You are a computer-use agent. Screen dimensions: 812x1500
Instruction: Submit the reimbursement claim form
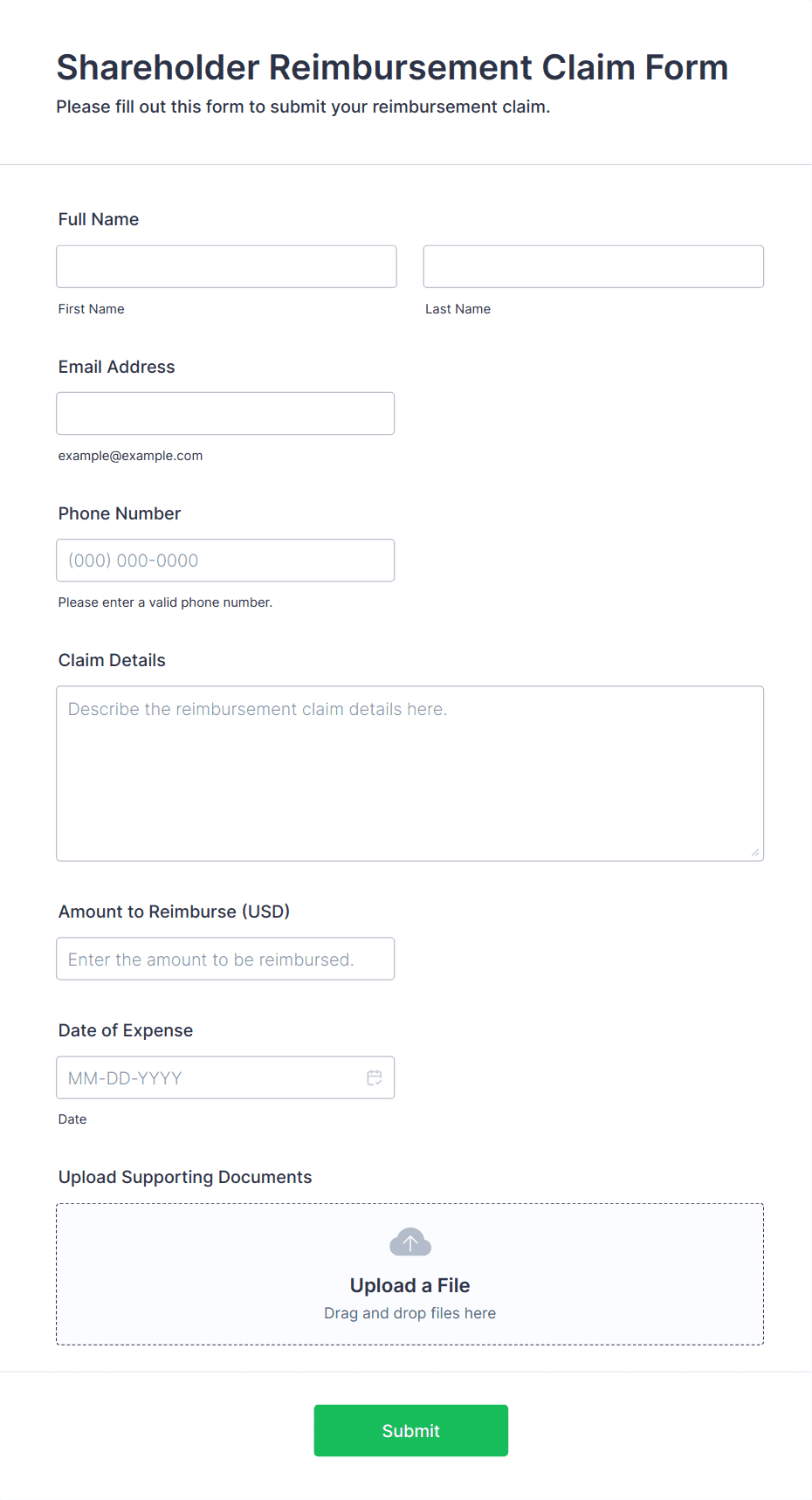(411, 1430)
